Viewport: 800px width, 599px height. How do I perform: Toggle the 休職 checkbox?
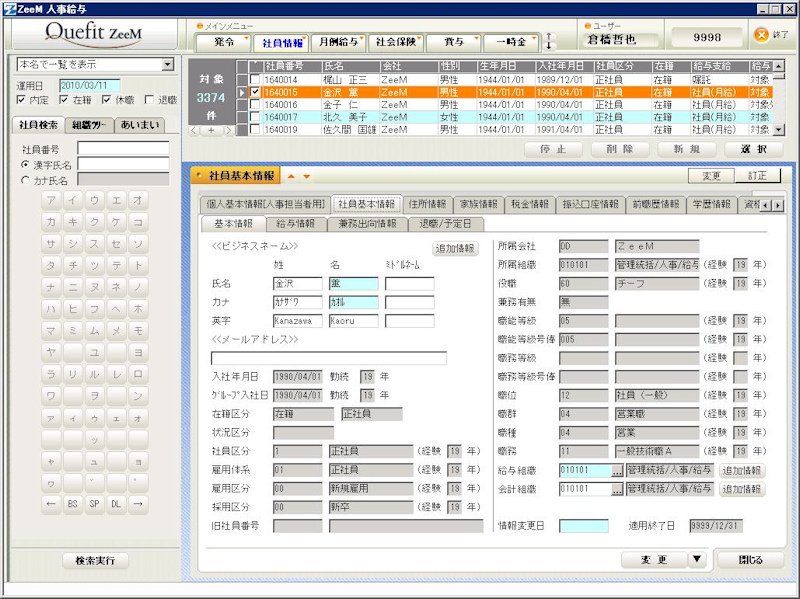pos(106,100)
